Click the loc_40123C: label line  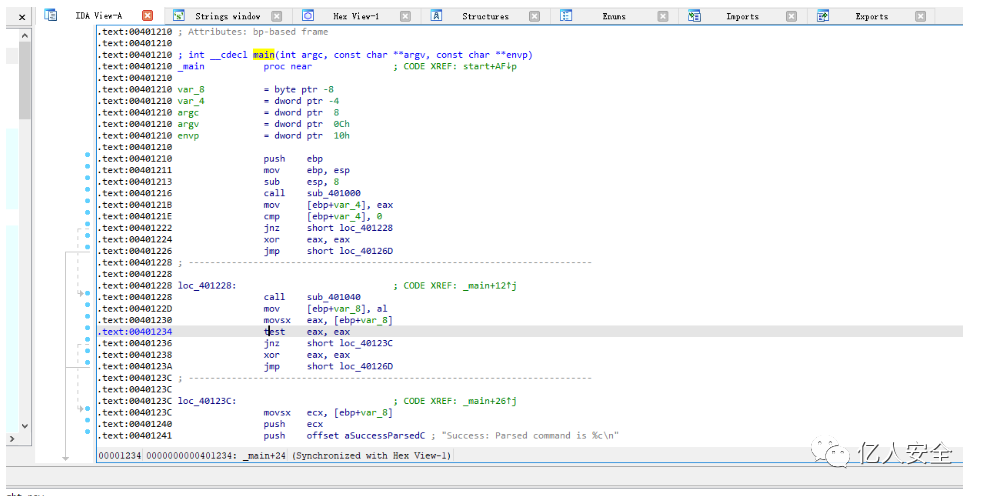click(207, 401)
